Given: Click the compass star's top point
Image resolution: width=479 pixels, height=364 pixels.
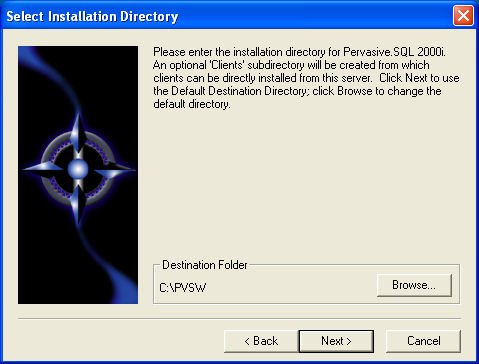Looking at the screenshot, I should tap(78, 132).
